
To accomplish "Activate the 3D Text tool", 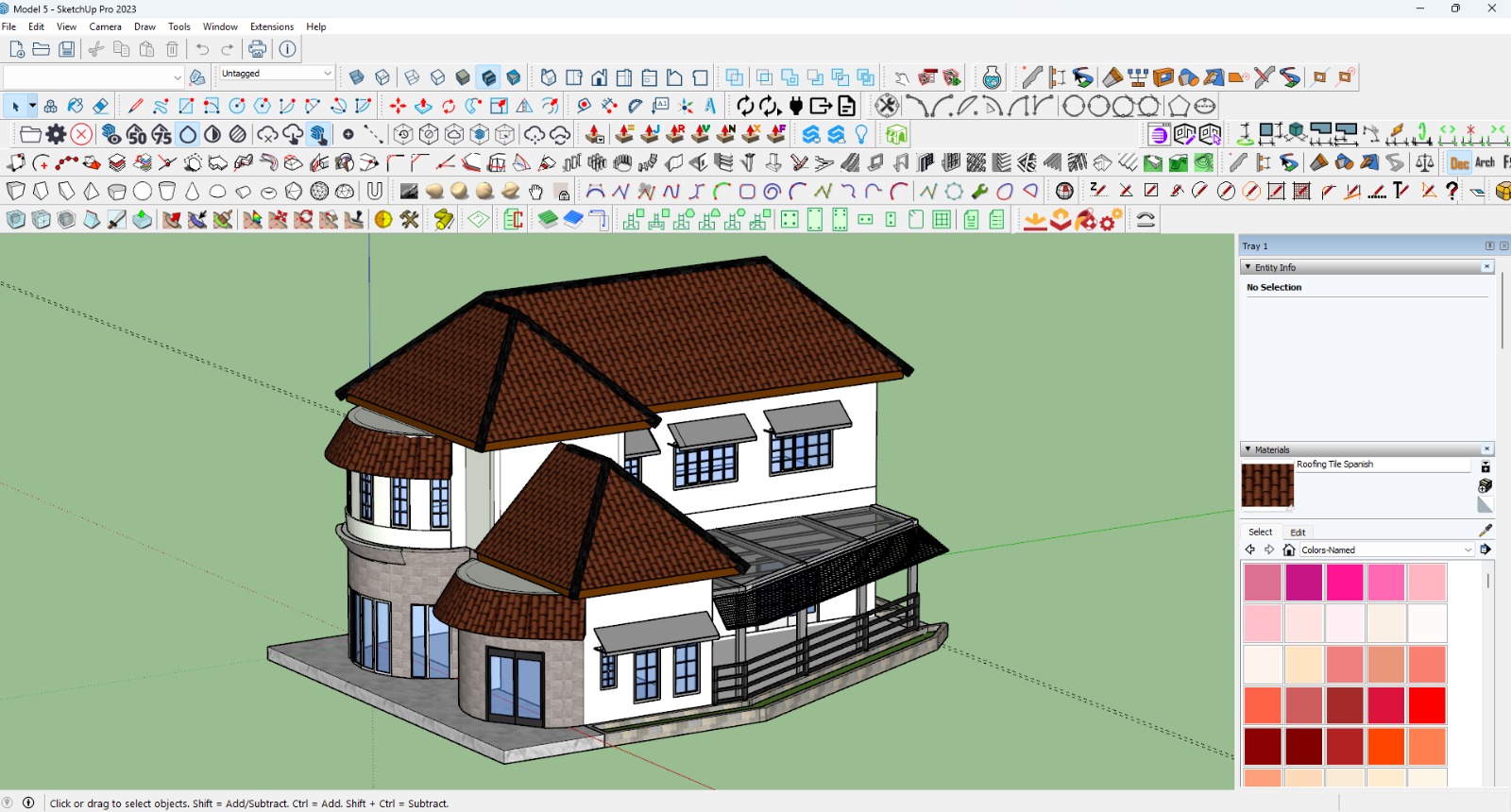I will coord(711,106).
